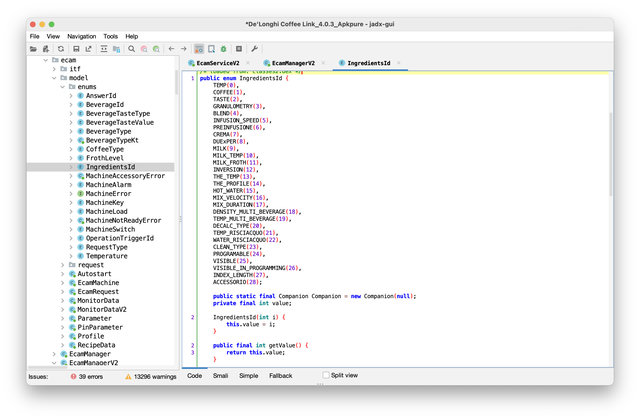Click the code editor vertical scrollbar
The height and width of the screenshot is (420, 640).
pos(611,154)
